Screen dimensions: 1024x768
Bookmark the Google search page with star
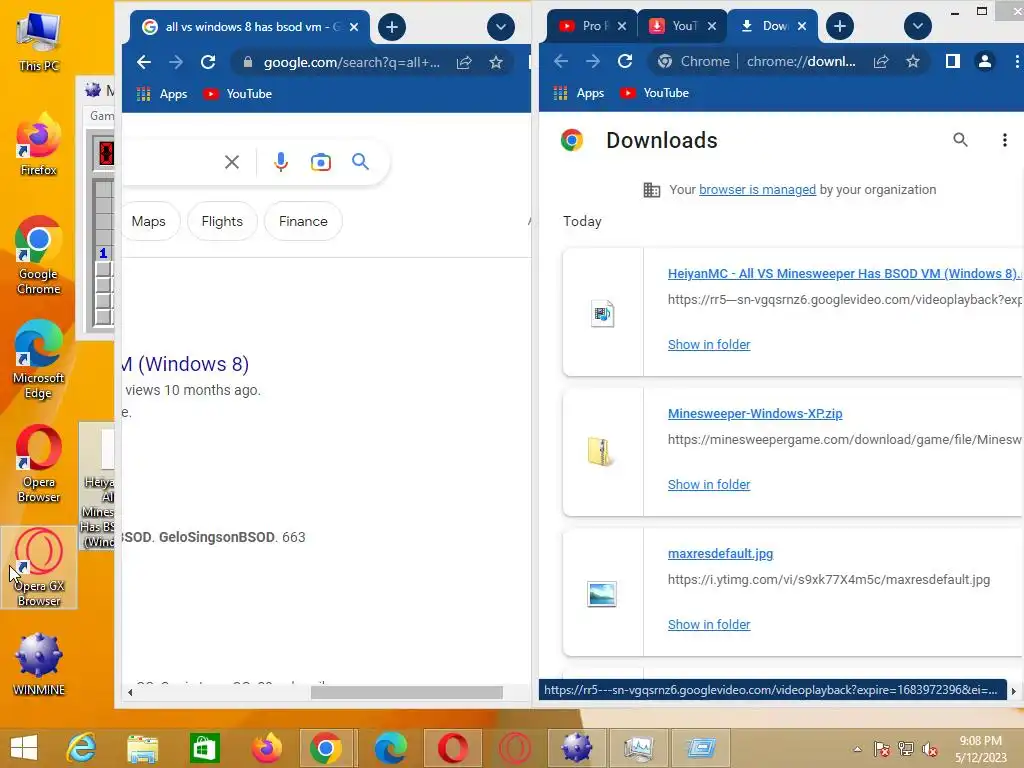(x=496, y=62)
